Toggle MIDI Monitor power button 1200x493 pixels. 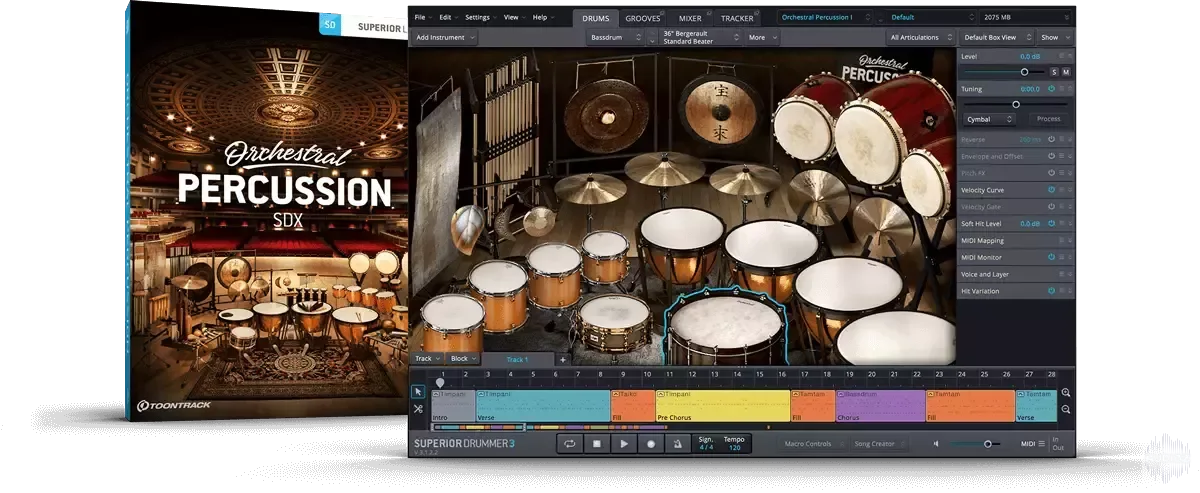(x=1052, y=258)
